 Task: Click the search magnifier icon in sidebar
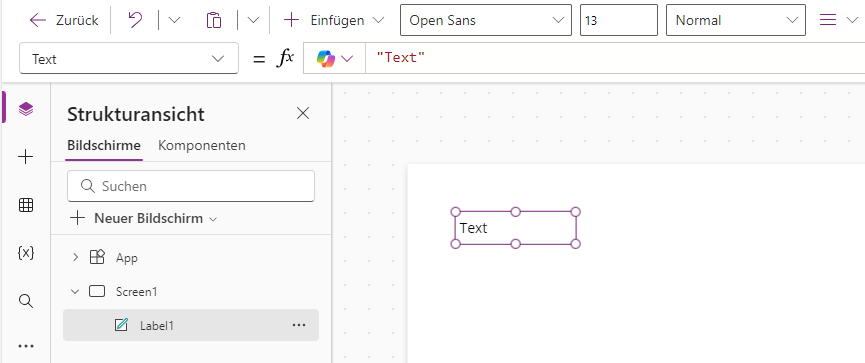pyautogui.click(x=25, y=301)
